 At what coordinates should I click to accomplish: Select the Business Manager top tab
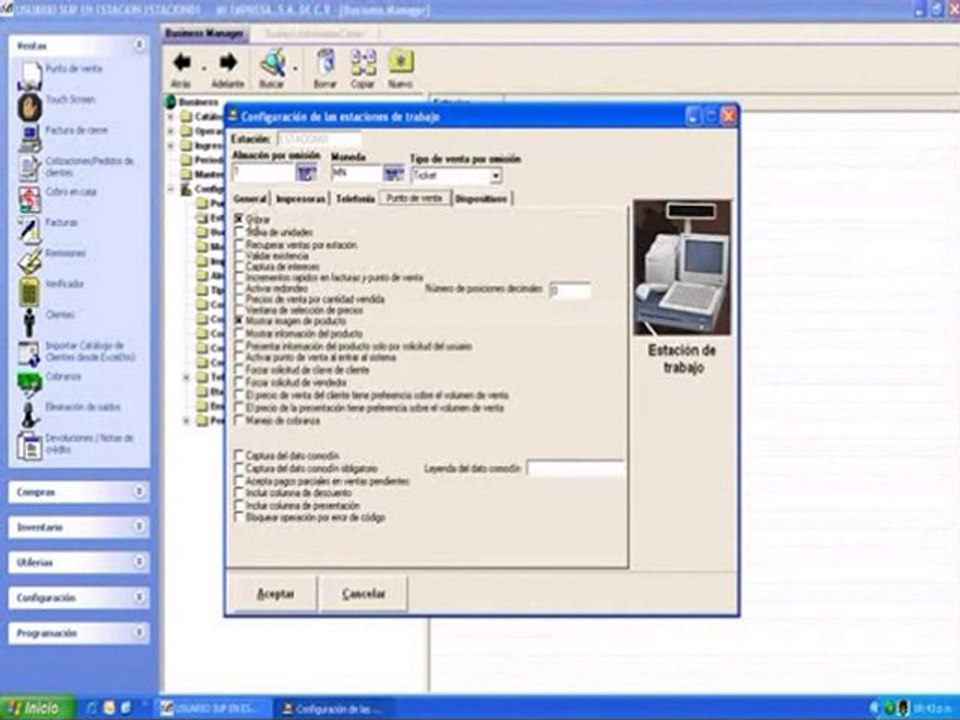(x=204, y=34)
